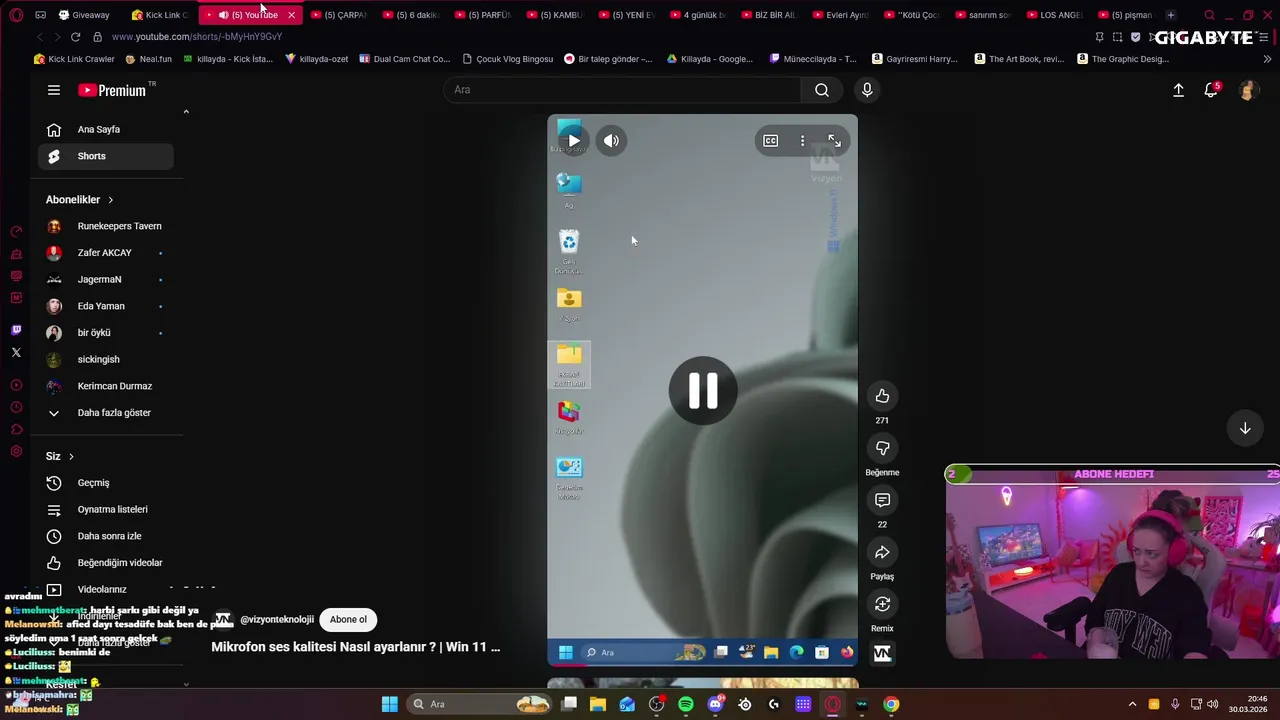Dislike the Short (Beğenme)

pyautogui.click(x=882, y=448)
